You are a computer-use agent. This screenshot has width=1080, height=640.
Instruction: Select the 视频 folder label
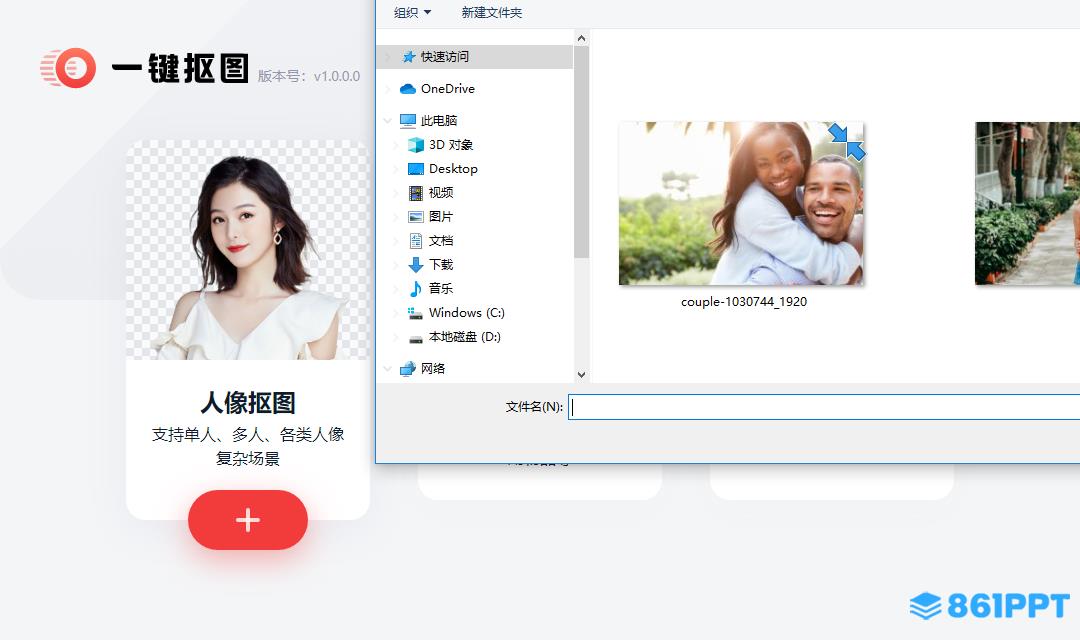(x=441, y=193)
